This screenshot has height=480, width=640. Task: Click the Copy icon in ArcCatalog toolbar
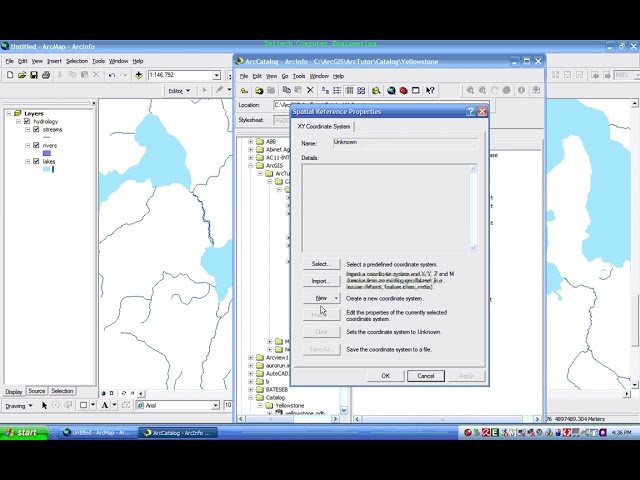pos(287,91)
